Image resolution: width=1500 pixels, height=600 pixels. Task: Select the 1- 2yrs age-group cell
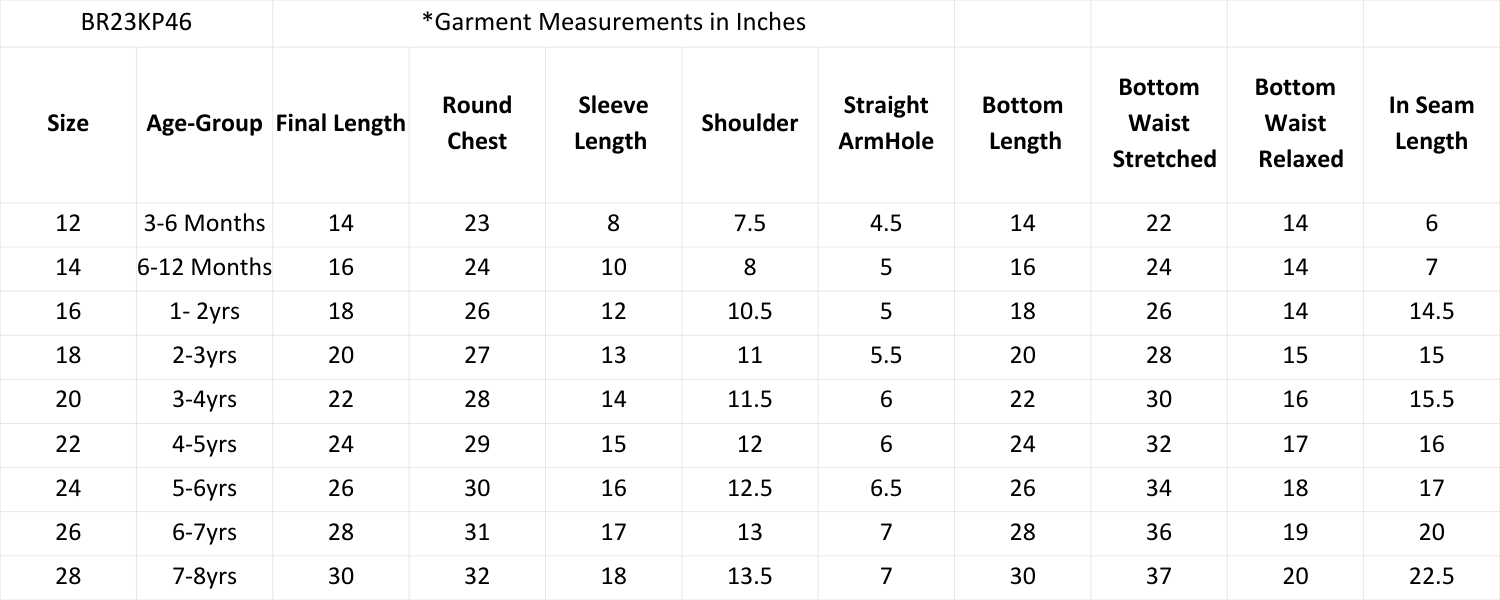pos(204,312)
